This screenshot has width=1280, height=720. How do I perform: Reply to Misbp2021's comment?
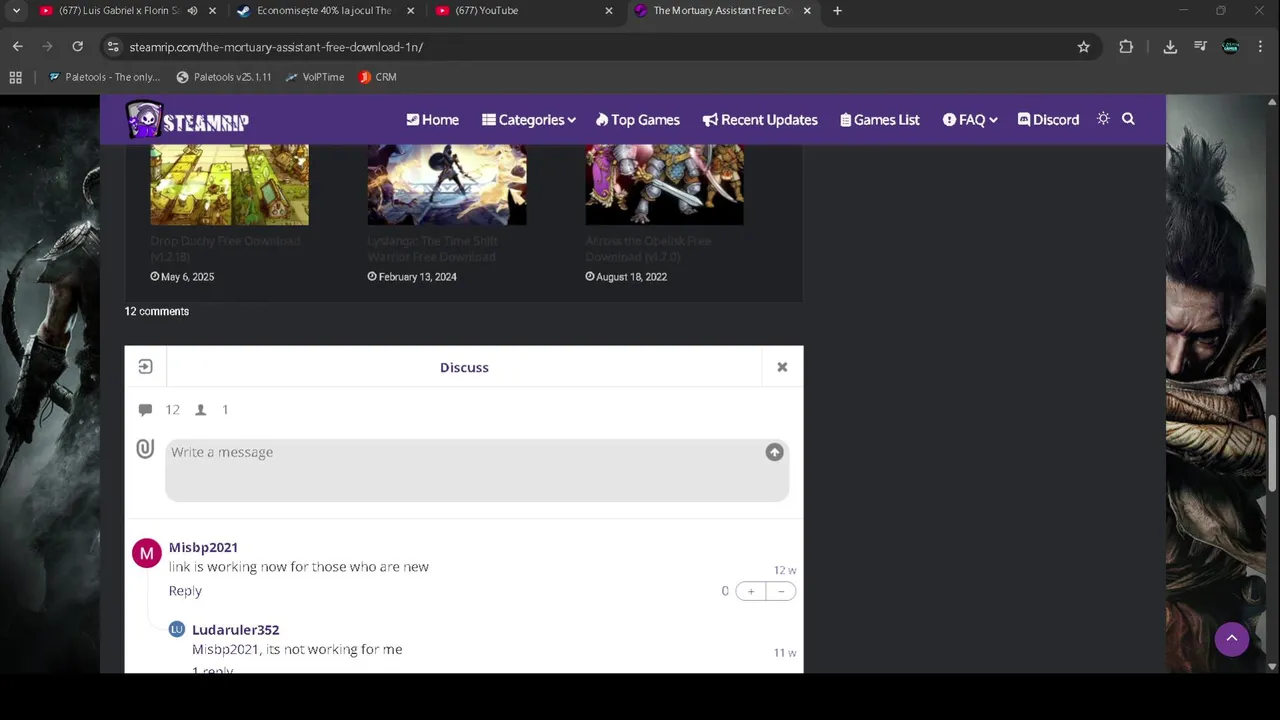coord(185,591)
